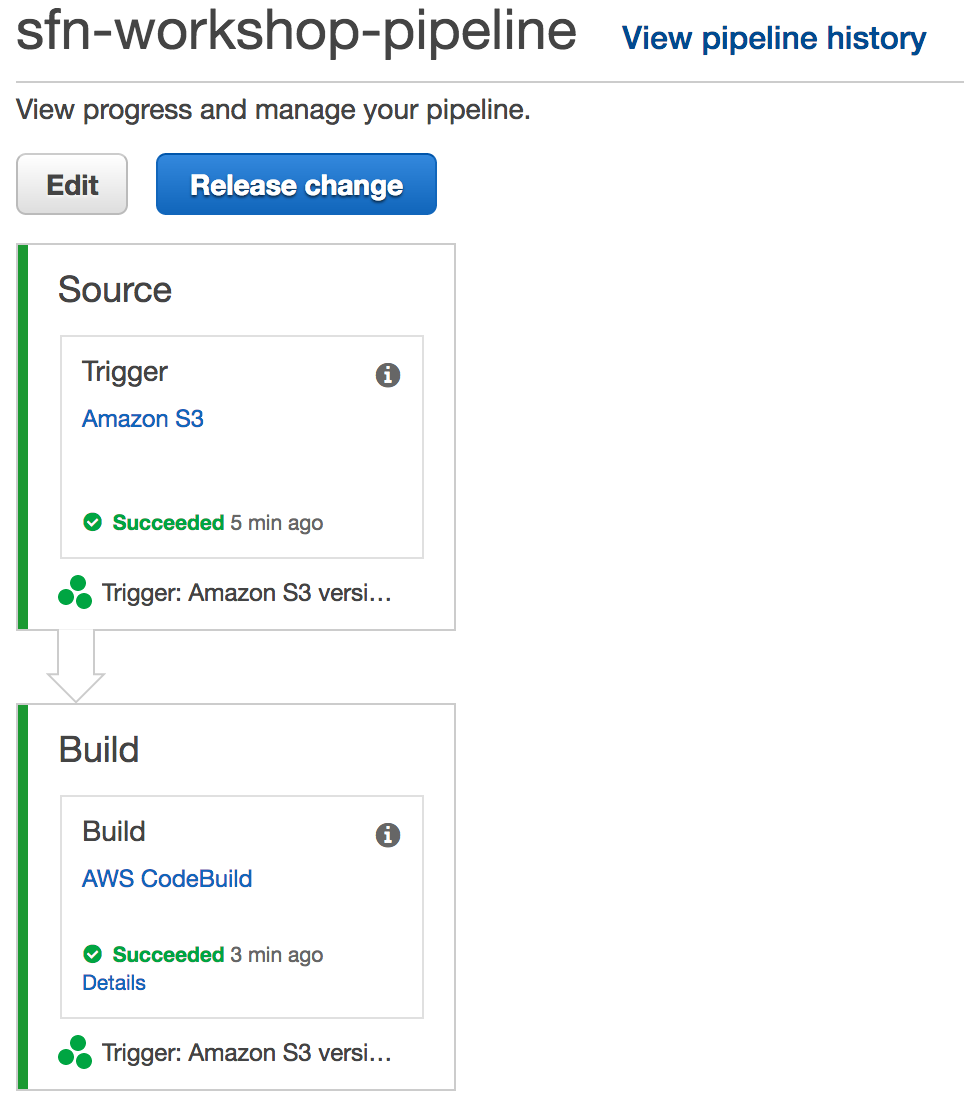Select the Source stage heading
Image resolution: width=964 pixels, height=1110 pixels.
[115, 290]
